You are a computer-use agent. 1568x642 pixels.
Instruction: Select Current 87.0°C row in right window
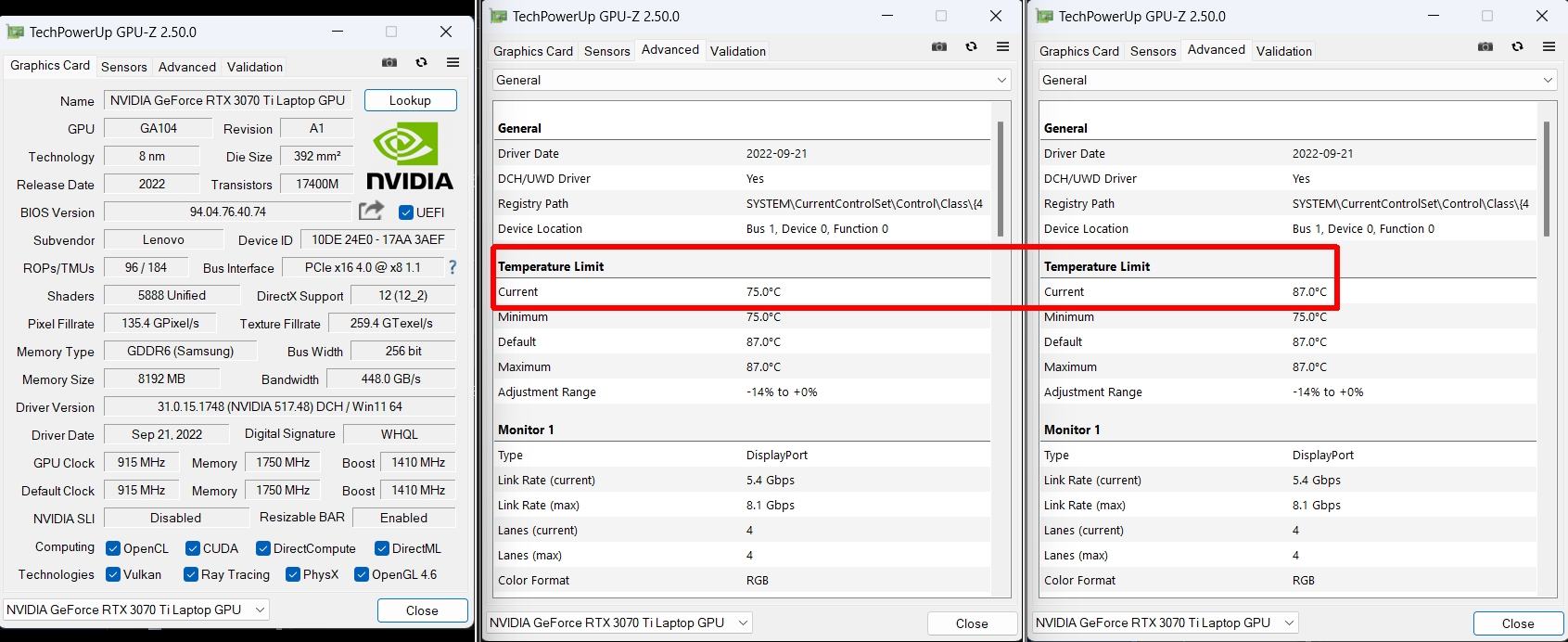(x=1288, y=291)
